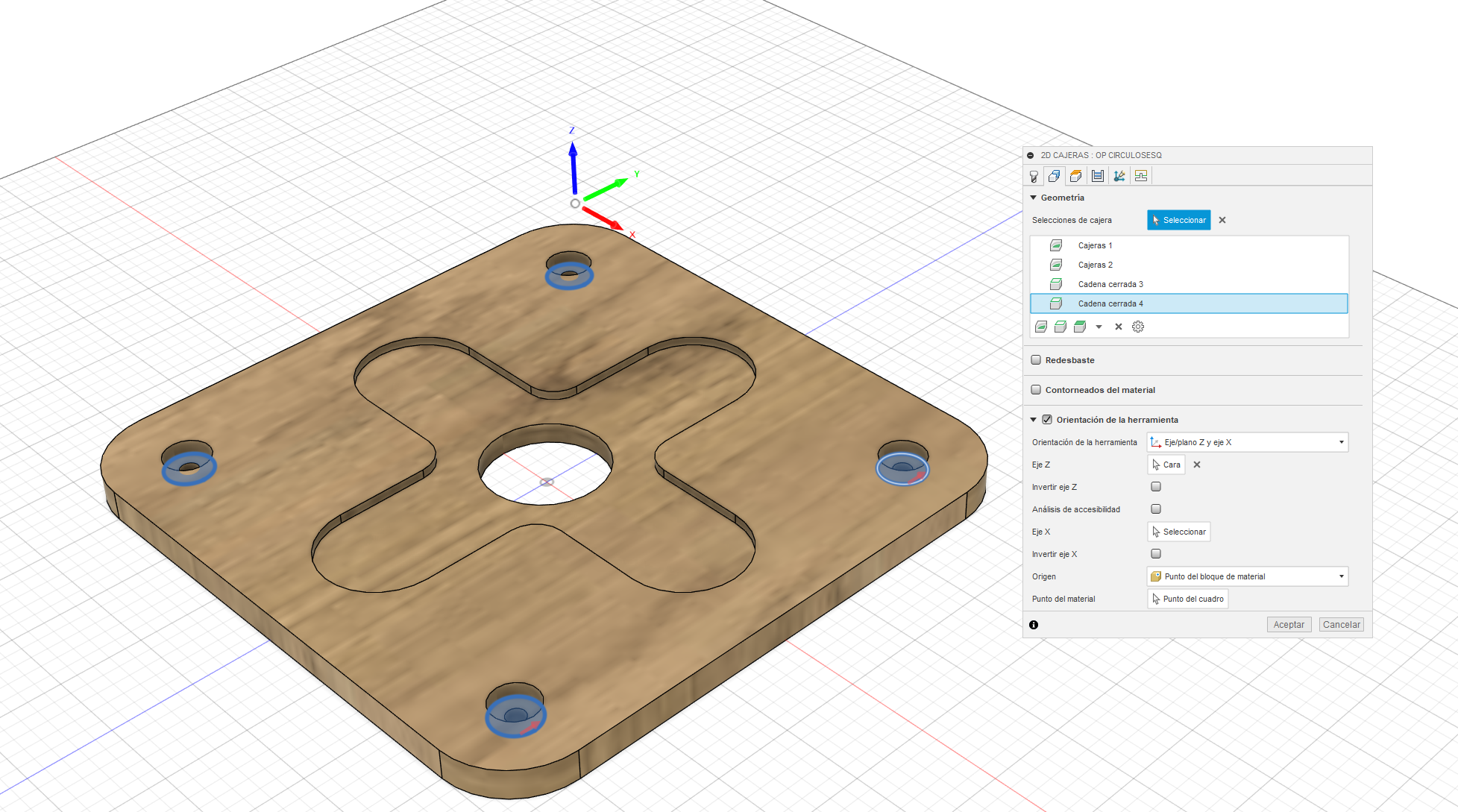Click the origin point of the axis triad
Screen dimensions: 1458x812
coord(575,204)
